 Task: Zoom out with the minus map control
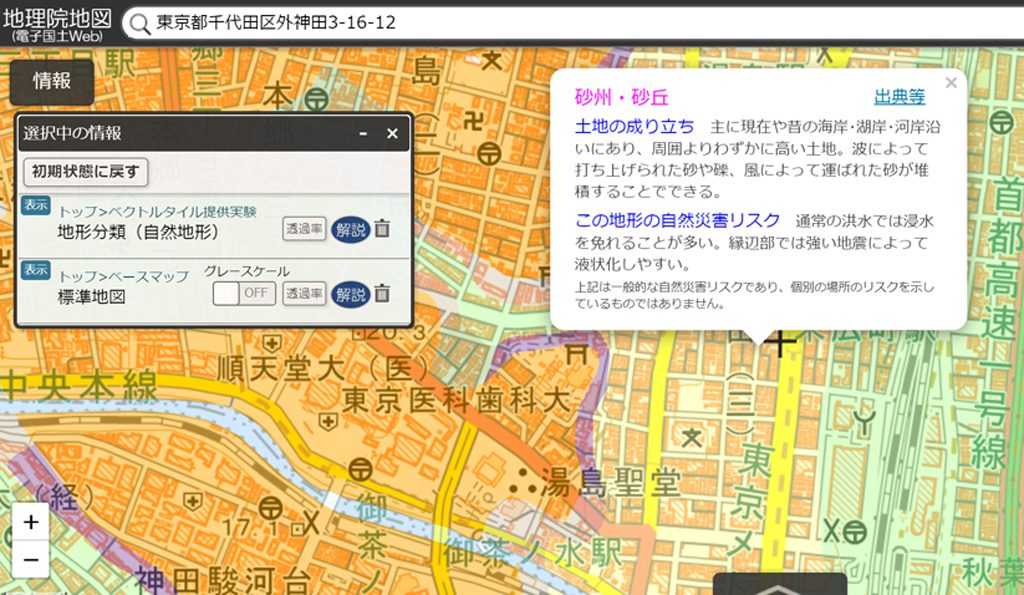coord(31,560)
